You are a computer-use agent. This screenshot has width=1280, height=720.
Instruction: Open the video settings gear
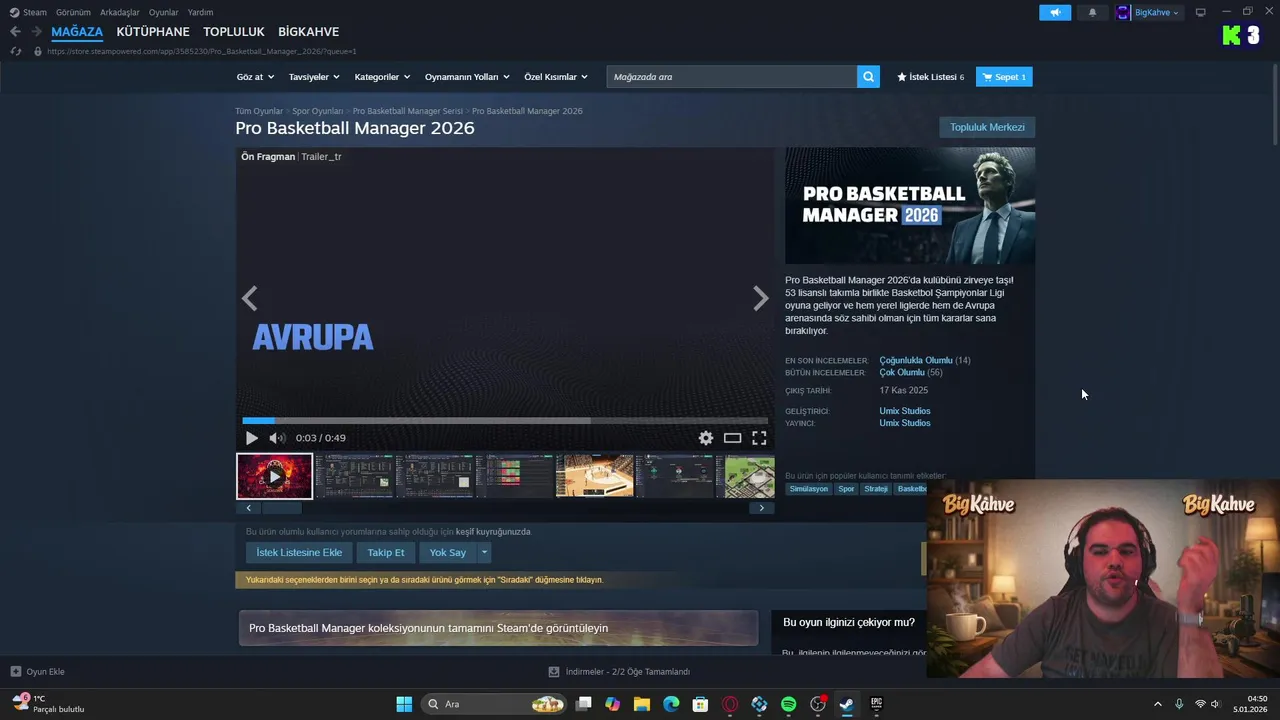(x=706, y=438)
